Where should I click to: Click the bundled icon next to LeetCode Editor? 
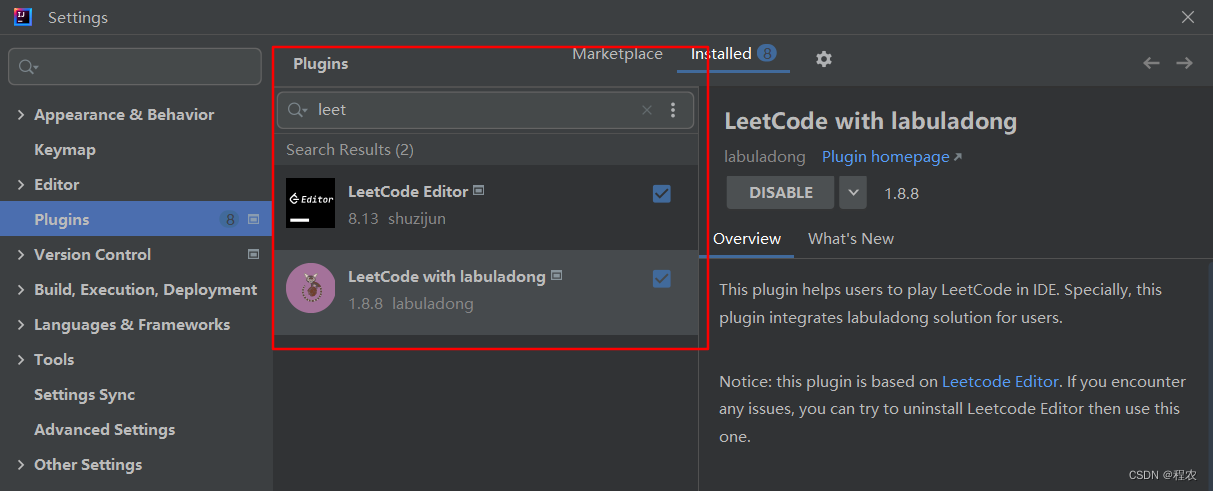pyautogui.click(x=479, y=190)
